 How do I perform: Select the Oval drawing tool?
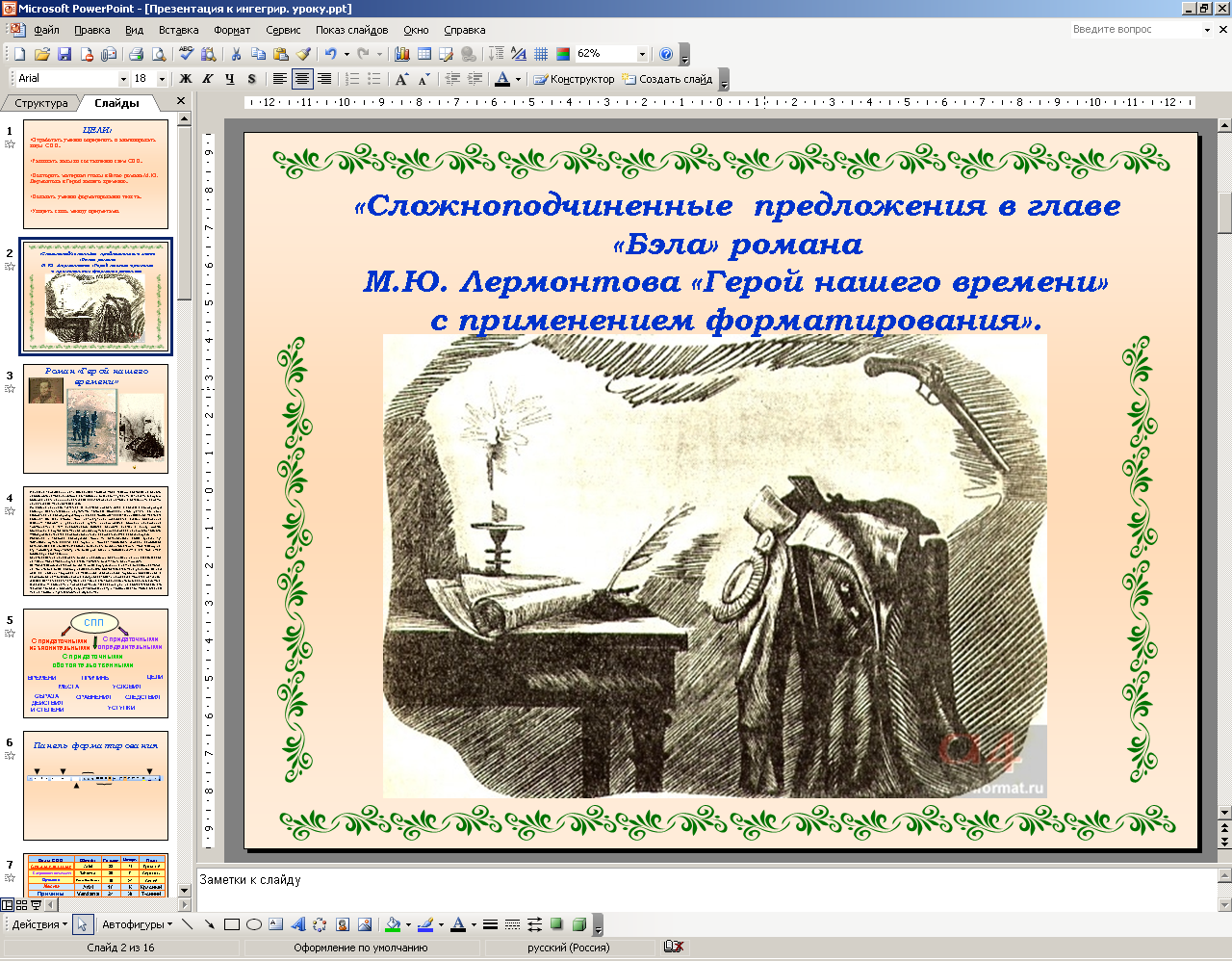253,924
